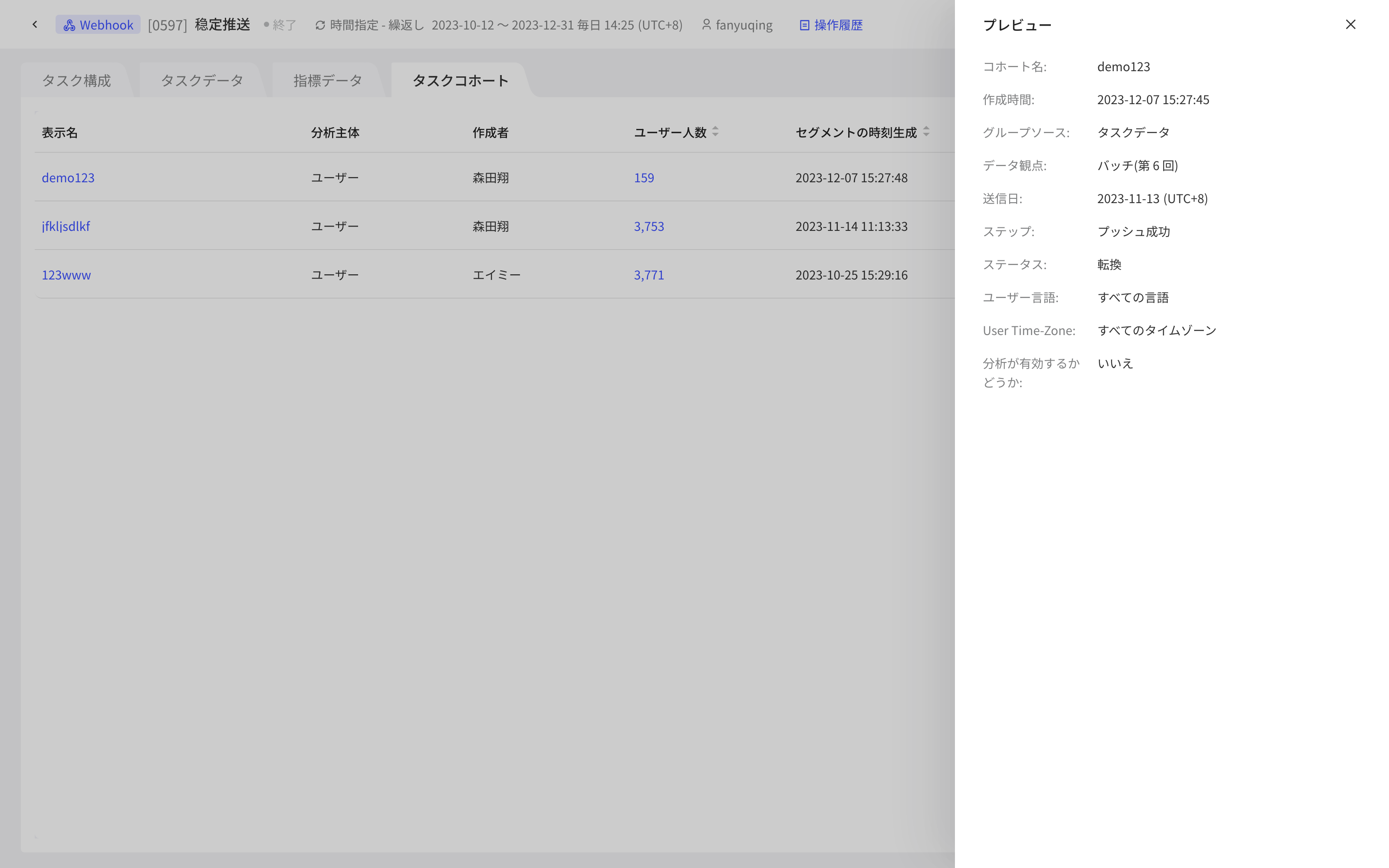Click creator エイミー in 123www row
The height and width of the screenshot is (868, 1389).
pos(497,275)
